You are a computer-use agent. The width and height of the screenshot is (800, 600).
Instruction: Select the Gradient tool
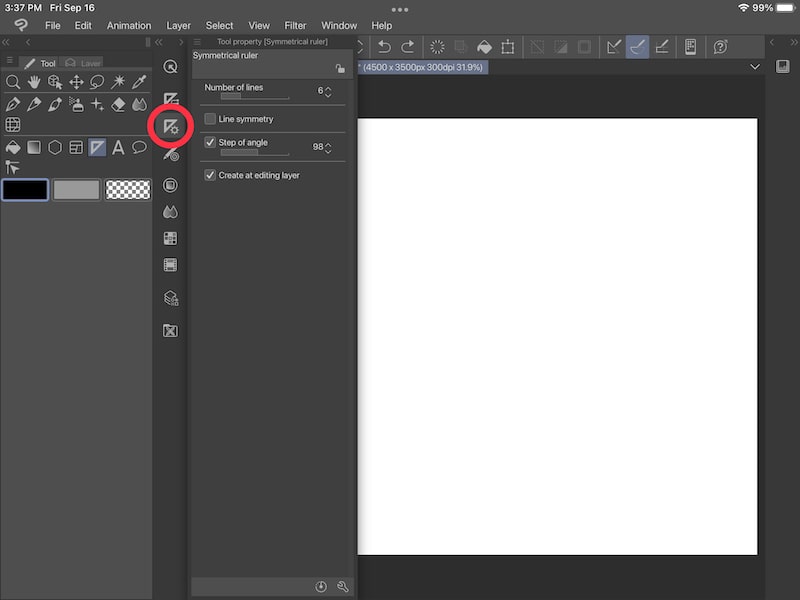coord(35,146)
